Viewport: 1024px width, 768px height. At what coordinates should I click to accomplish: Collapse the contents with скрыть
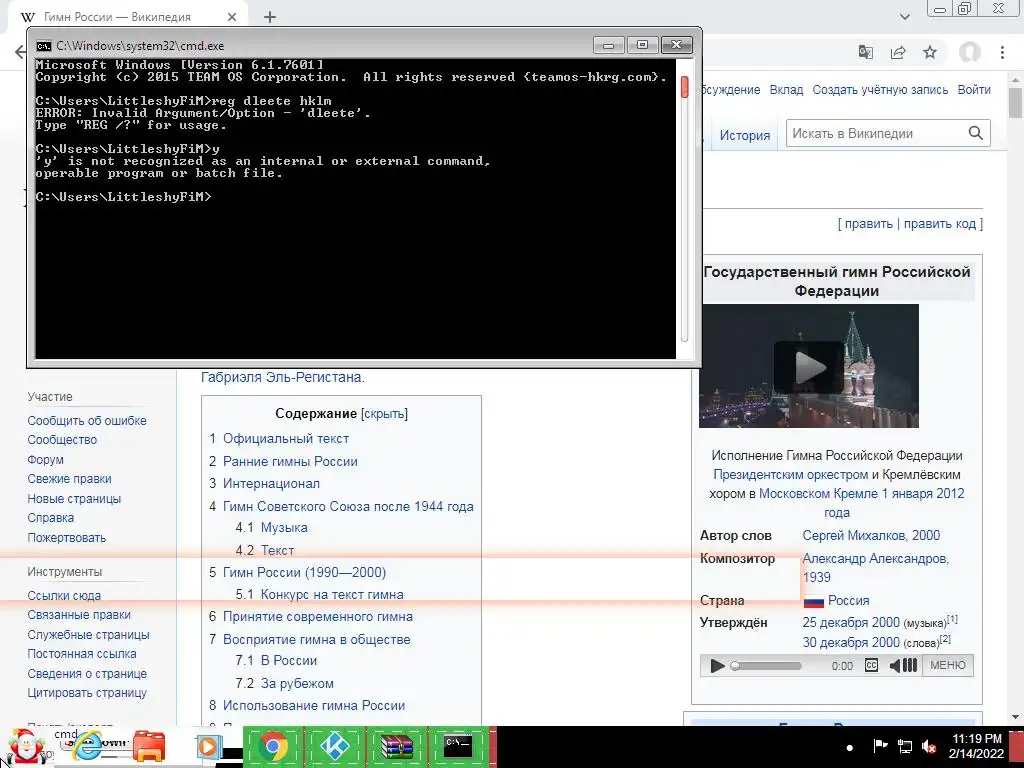tap(384, 413)
